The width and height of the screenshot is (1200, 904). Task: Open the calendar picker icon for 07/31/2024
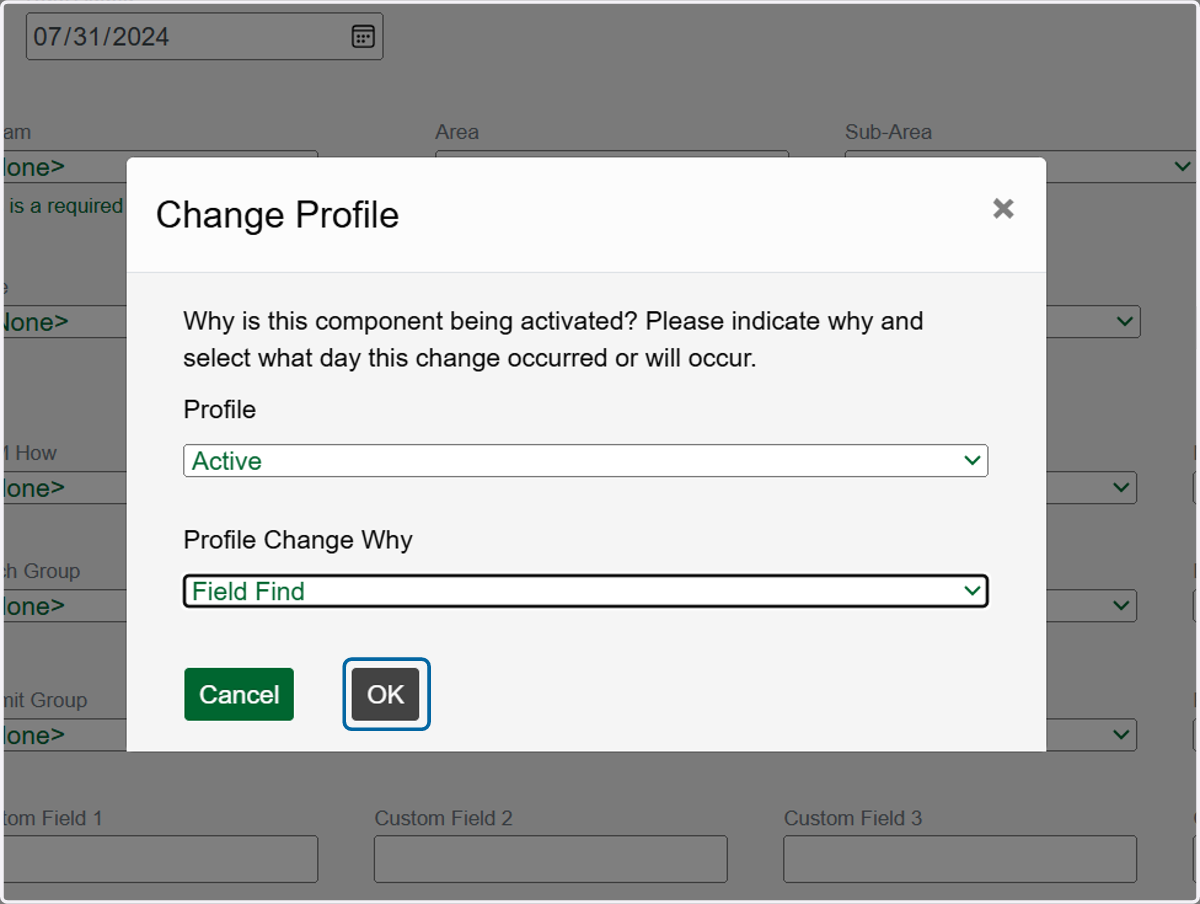click(x=363, y=37)
